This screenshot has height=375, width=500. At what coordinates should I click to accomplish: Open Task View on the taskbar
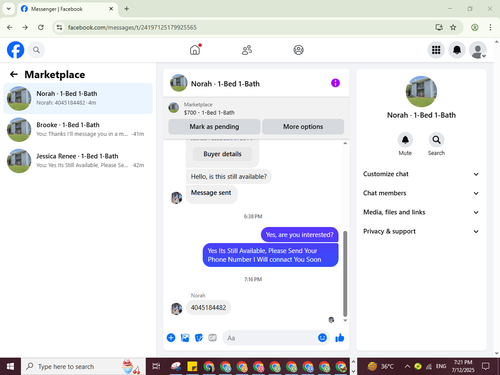tap(156, 366)
